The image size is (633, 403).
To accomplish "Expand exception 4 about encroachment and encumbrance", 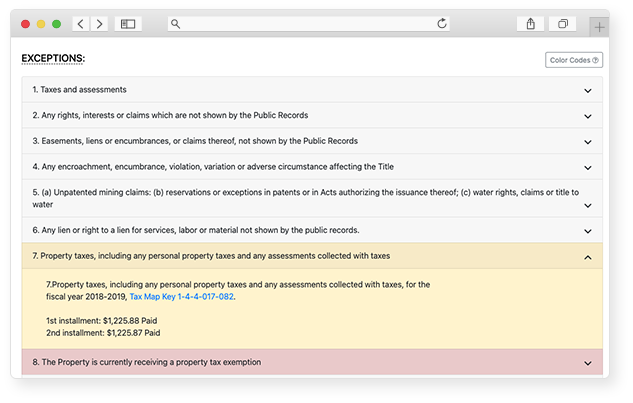I will 588,167.
